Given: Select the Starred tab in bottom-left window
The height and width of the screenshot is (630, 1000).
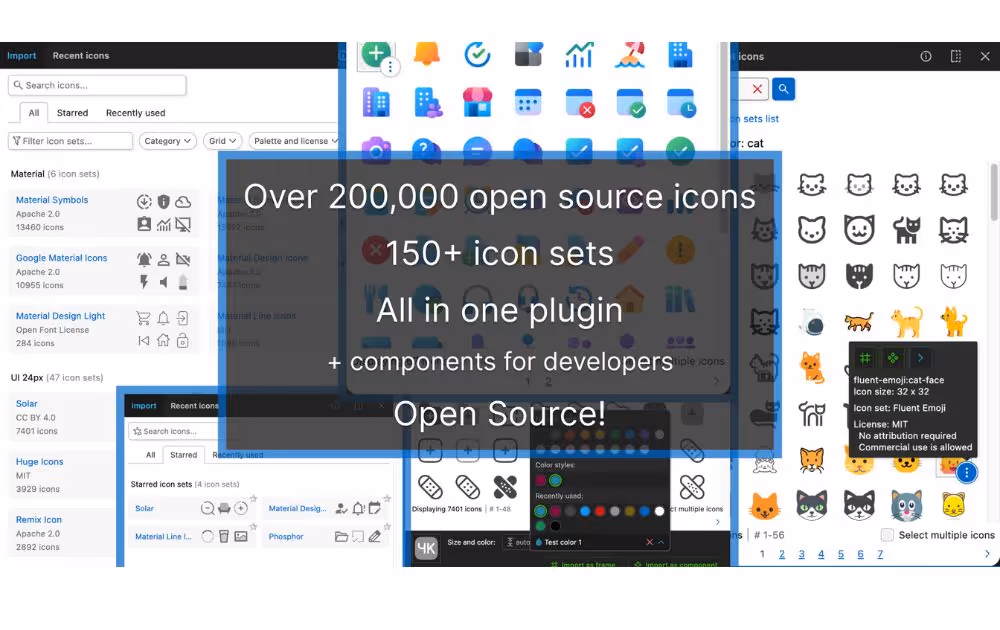Looking at the screenshot, I should [184, 455].
